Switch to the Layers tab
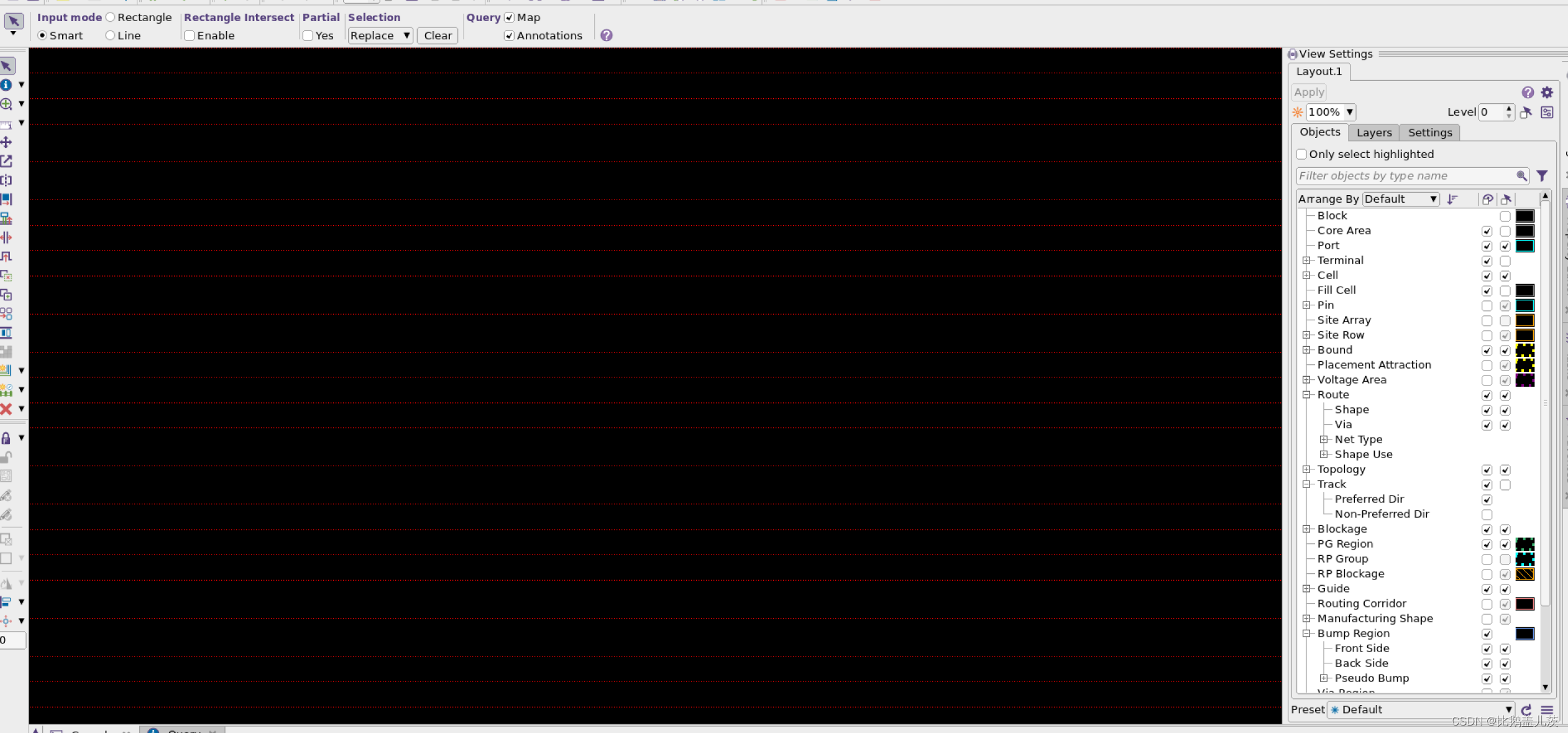The width and height of the screenshot is (1568, 733). pos(1373,132)
